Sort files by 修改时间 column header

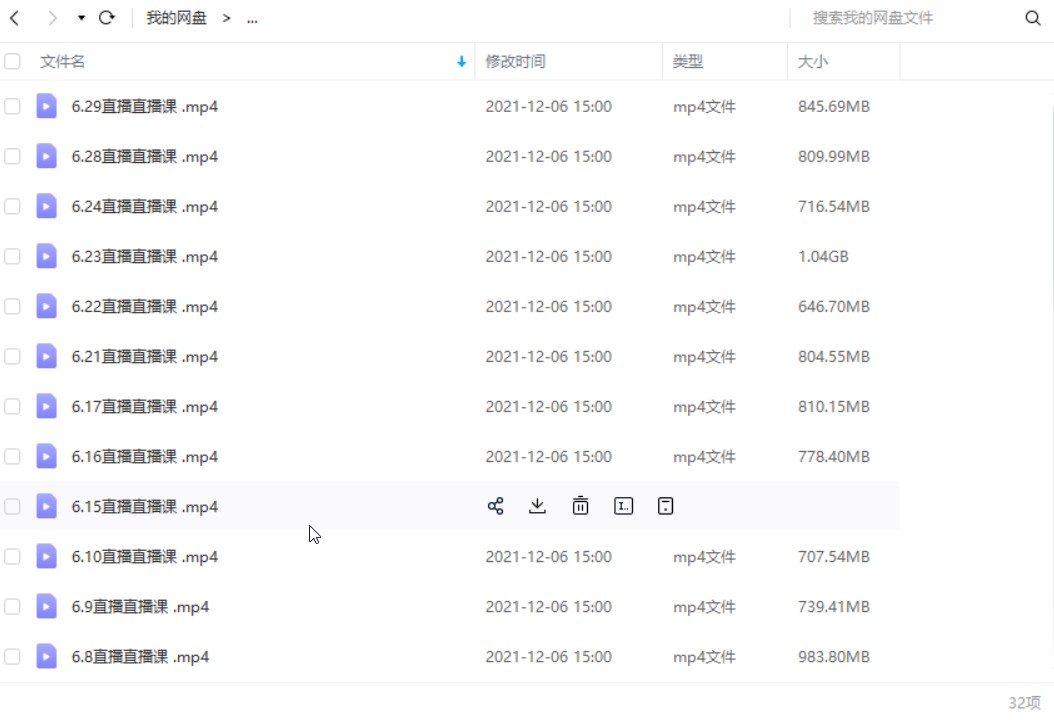(x=516, y=61)
